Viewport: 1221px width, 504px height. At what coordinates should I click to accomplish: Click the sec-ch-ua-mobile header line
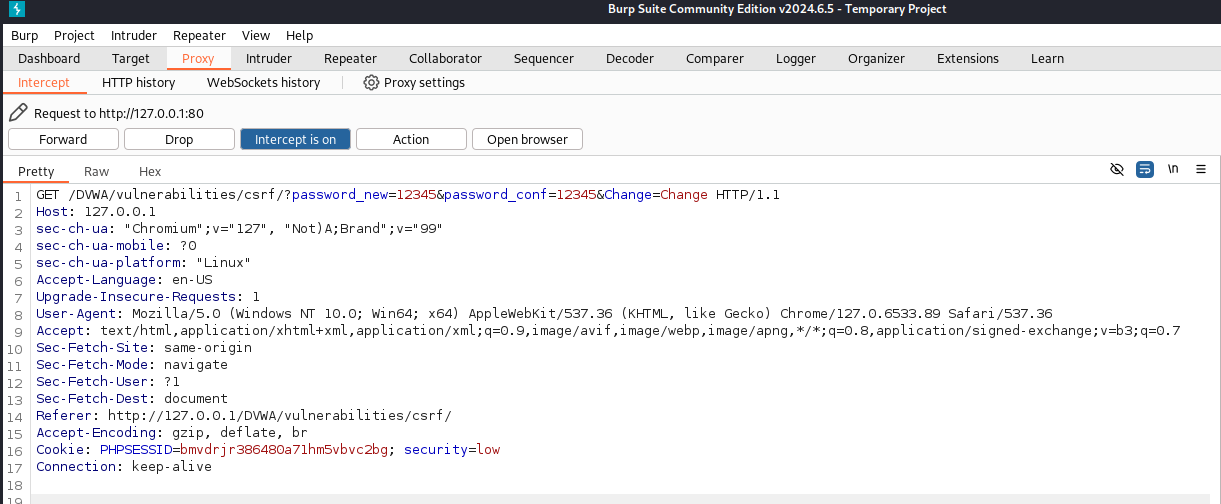pyautogui.click(x=116, y=245)
